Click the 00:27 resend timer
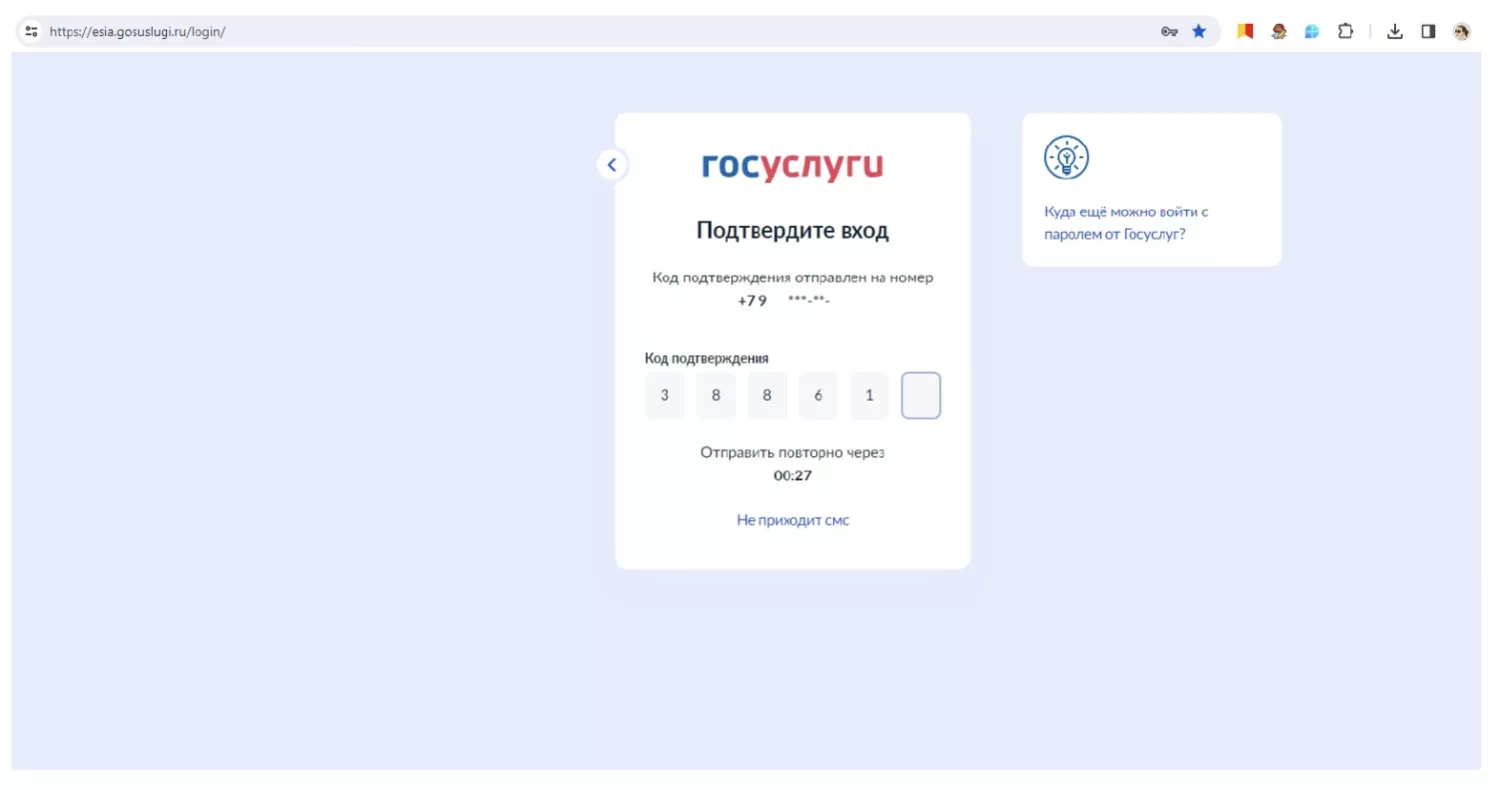The height and width of the screenshot is (790, 1500). 793,476
